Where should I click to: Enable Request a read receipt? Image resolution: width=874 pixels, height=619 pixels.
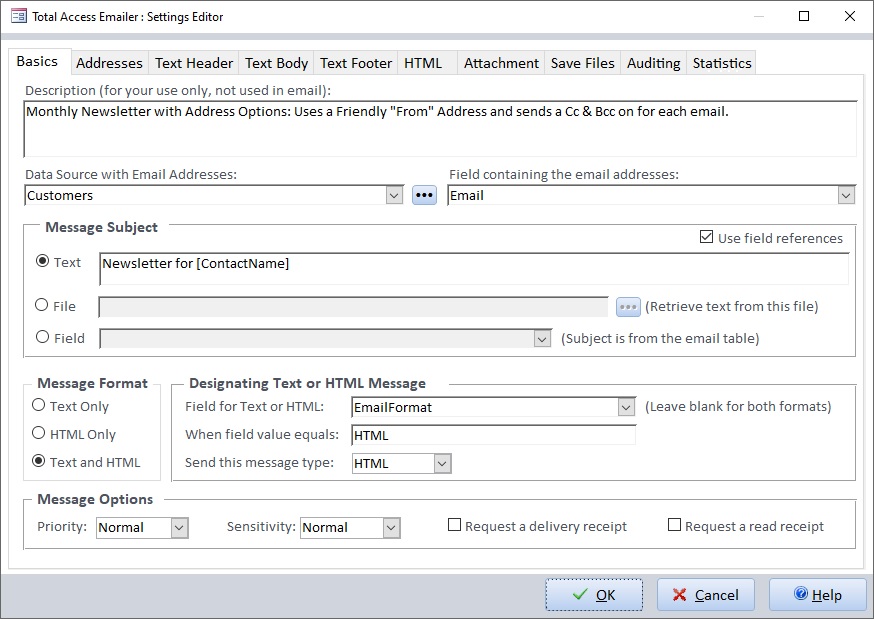point(674,525)
